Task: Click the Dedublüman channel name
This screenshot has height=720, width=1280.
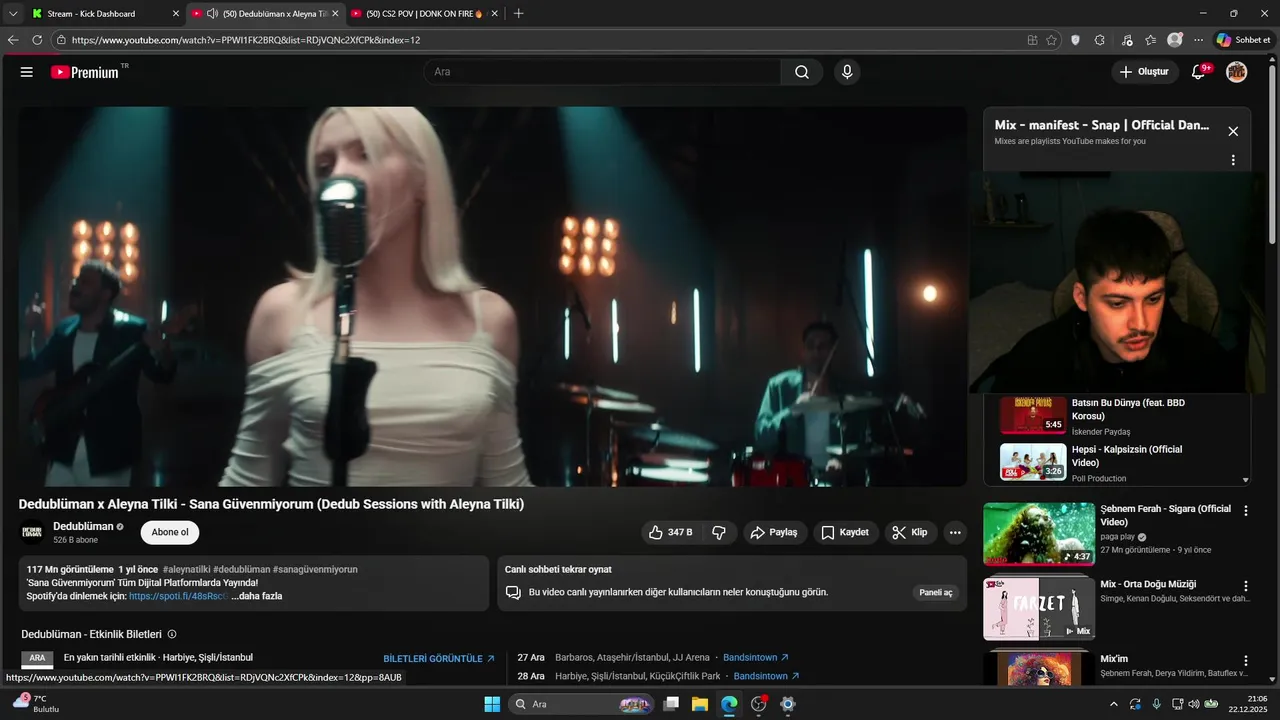Action: click(83, 526)
